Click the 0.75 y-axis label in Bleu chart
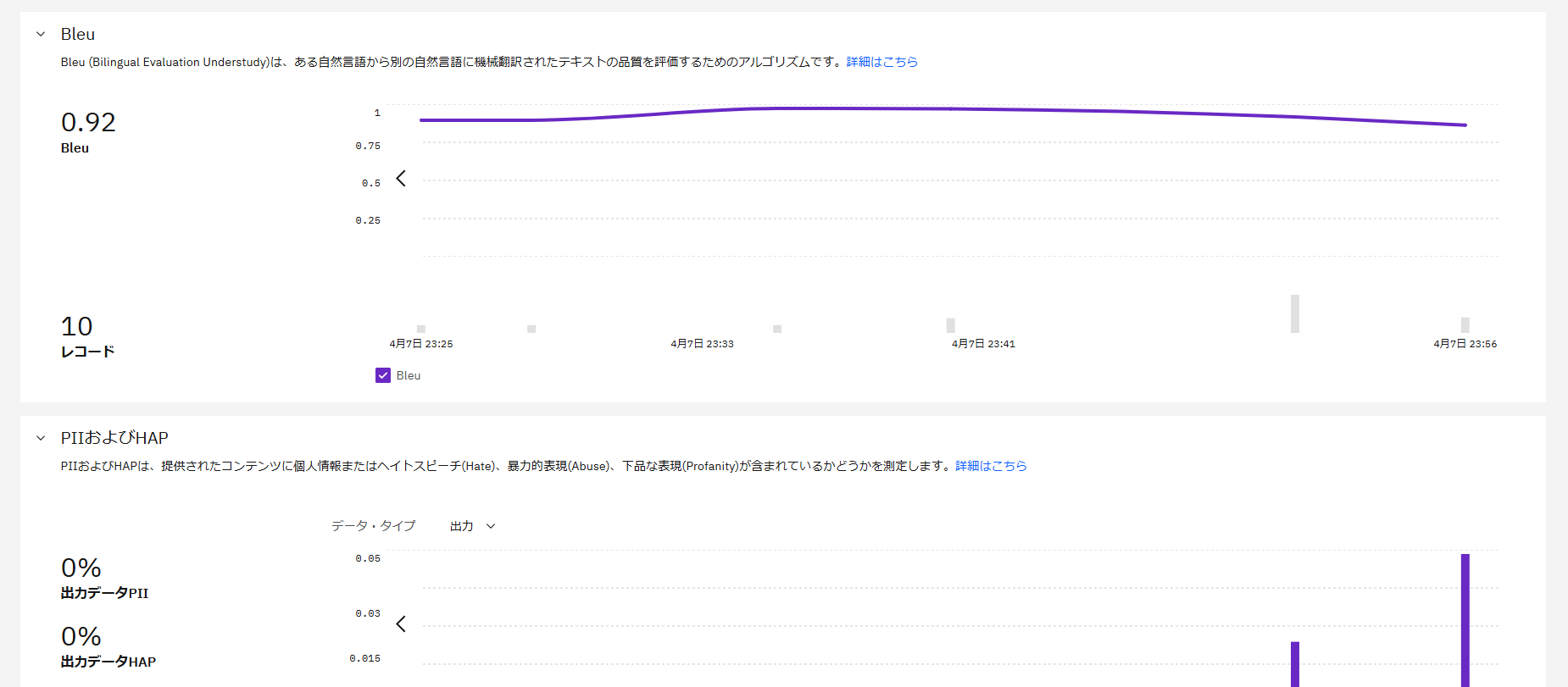The width and height of the screenshot is (1568, 687). (x=368, y=147)
